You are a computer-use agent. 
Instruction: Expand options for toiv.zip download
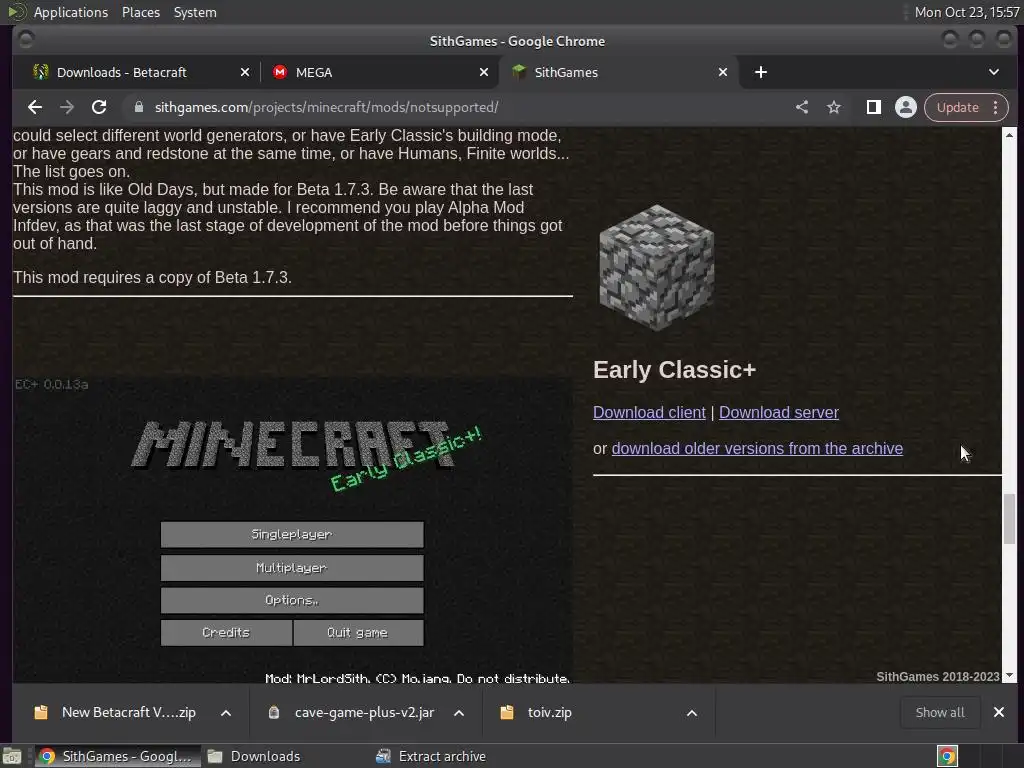pos(692,712)
